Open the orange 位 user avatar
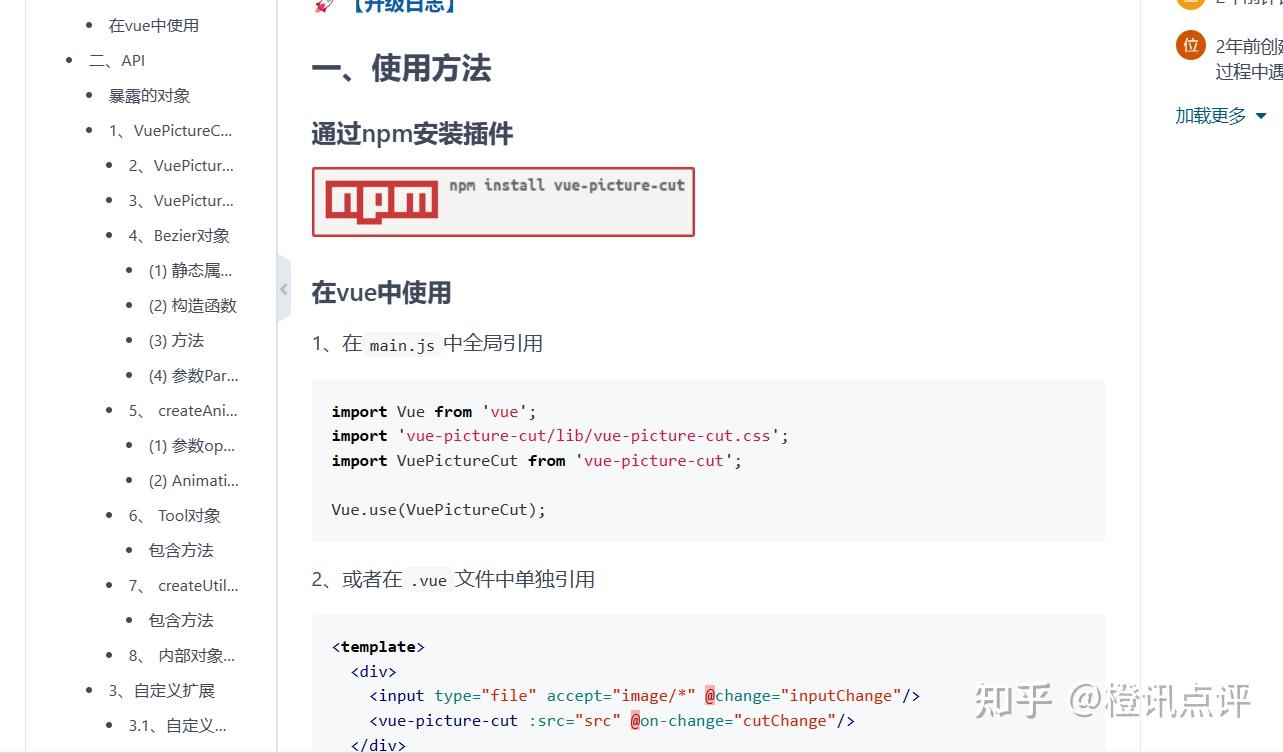1283x753 pixels. 1190,45
